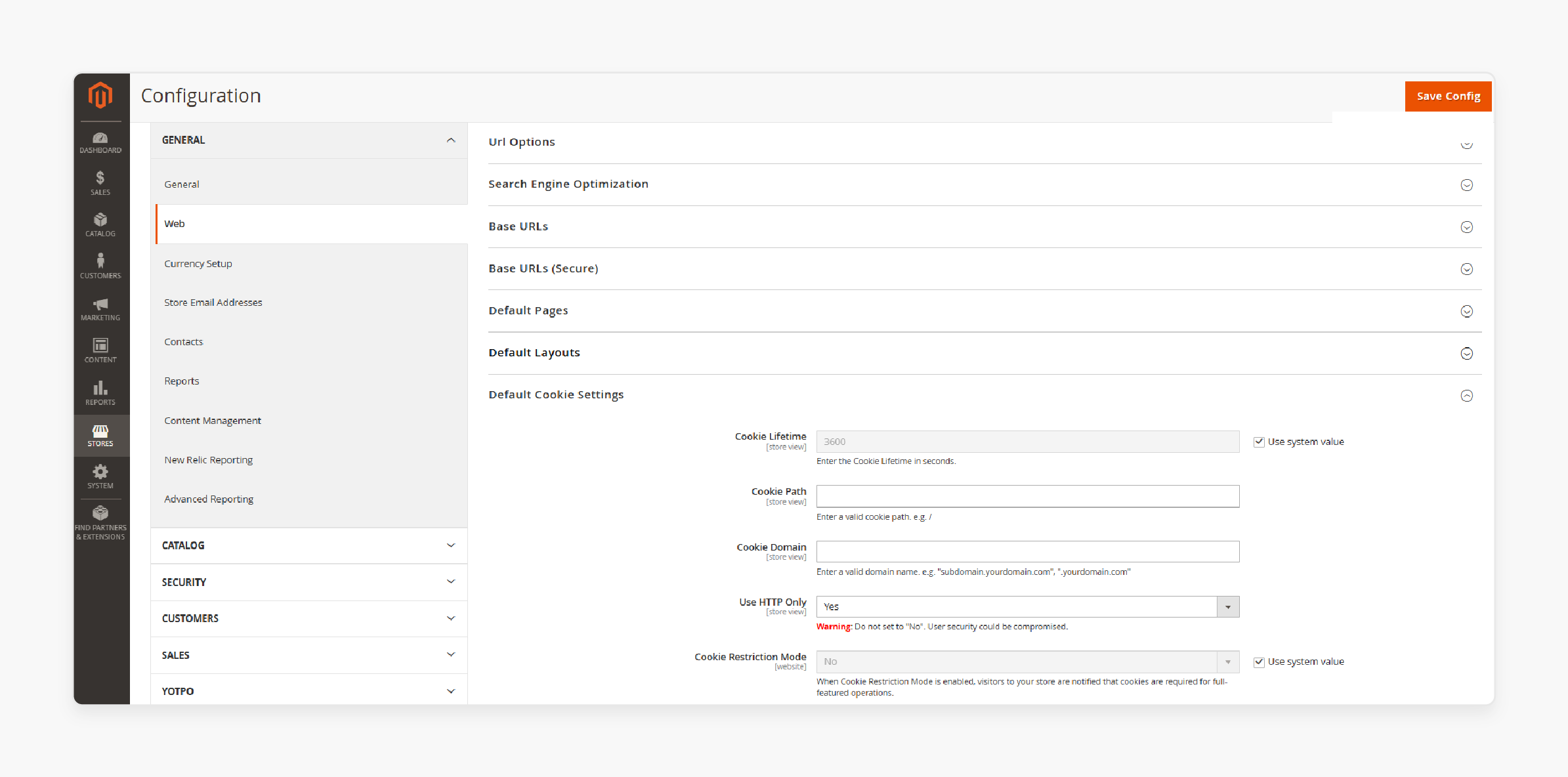Expand the Base URLs section arrow
This screenshot has width=1568, height=777.
pyautogui.click(x=1466, y=227)
